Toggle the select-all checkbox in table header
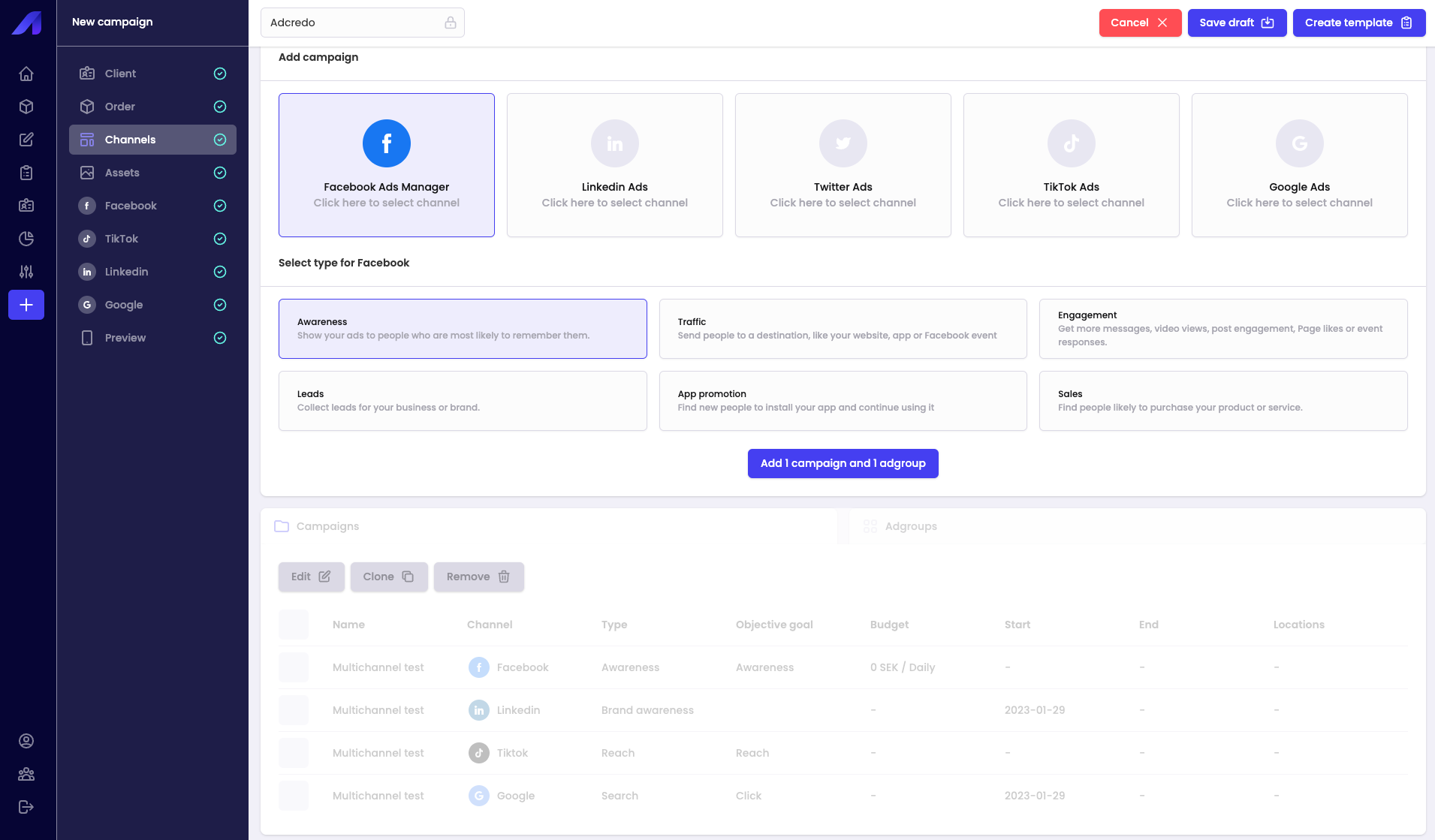The image size is (1435, 840). coord(294,625)
